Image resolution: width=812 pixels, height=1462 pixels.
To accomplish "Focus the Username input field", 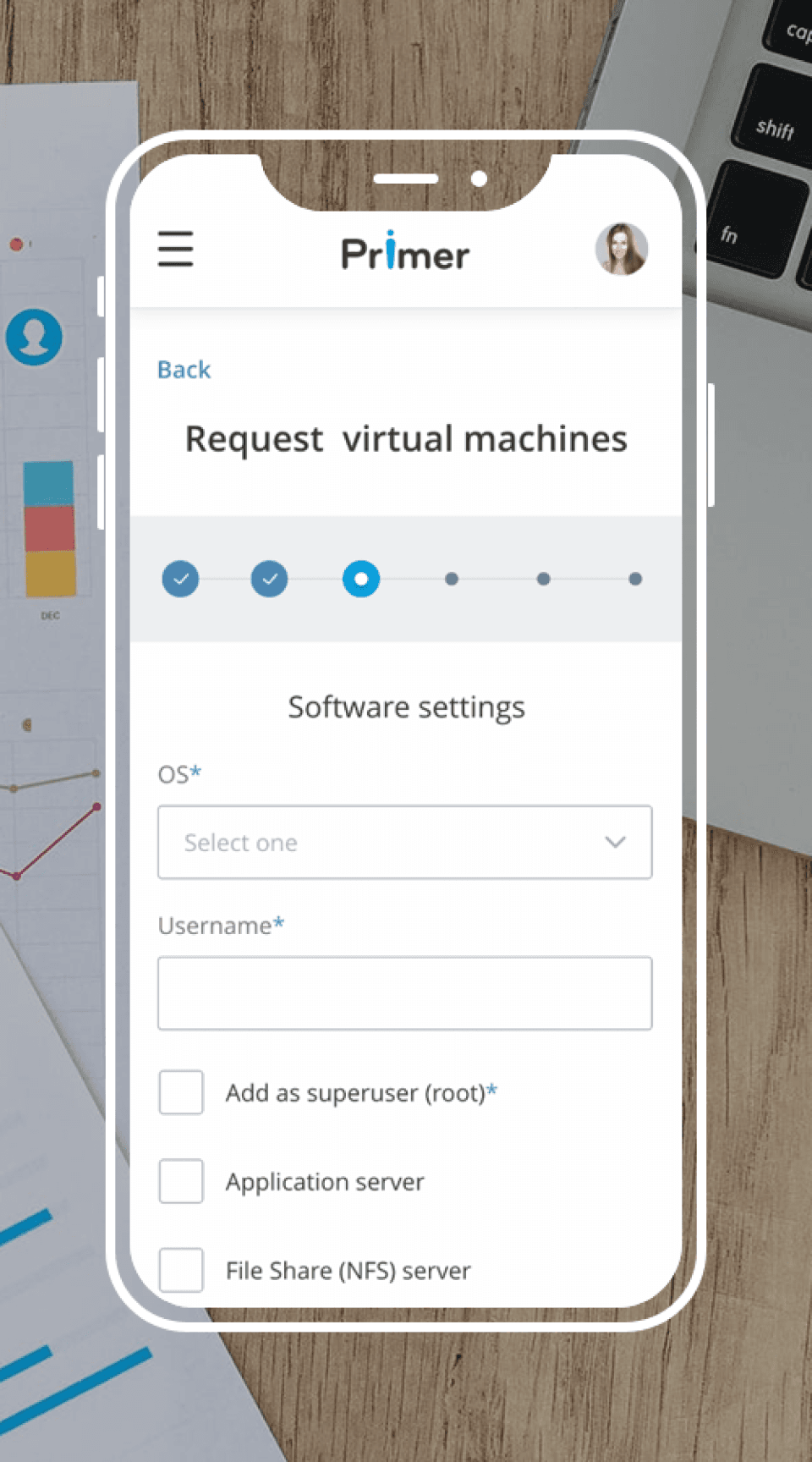I will (405, 993).
